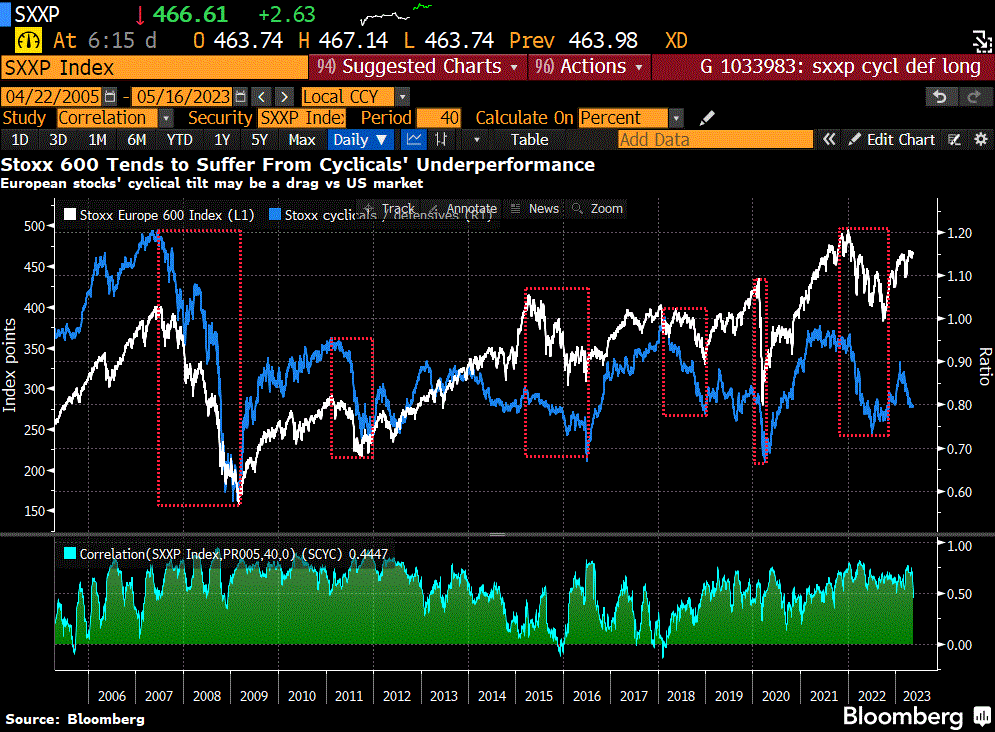Click the Local CCY currency field
Image resolution: width=995 pixels, height=732 pixels.
click(x=348, y=97)
